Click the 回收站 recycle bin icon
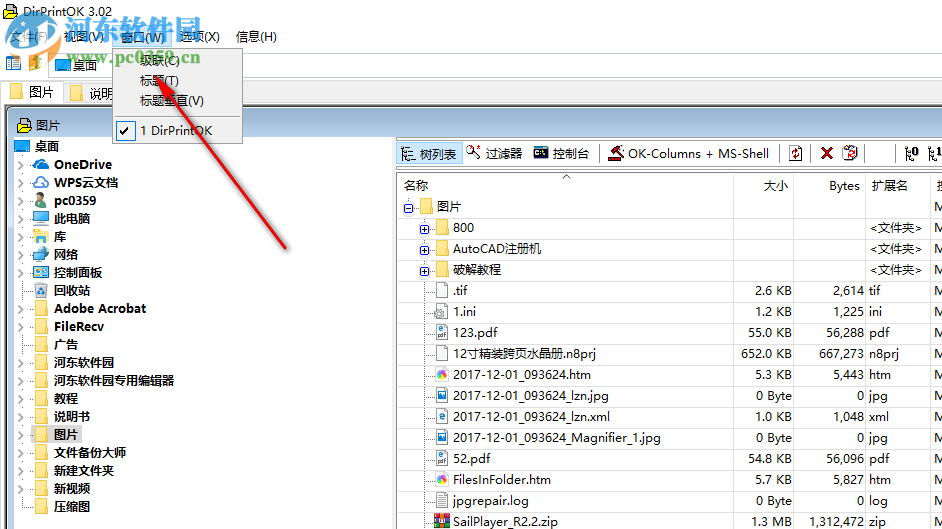Screen dimensions: 942x529 coord(41,291)
